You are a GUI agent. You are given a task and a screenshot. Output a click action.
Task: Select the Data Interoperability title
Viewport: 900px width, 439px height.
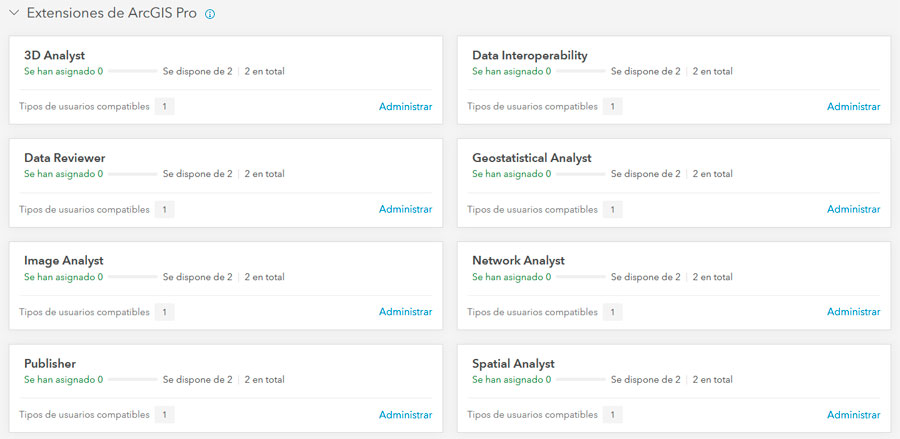(x=530, y=56)
